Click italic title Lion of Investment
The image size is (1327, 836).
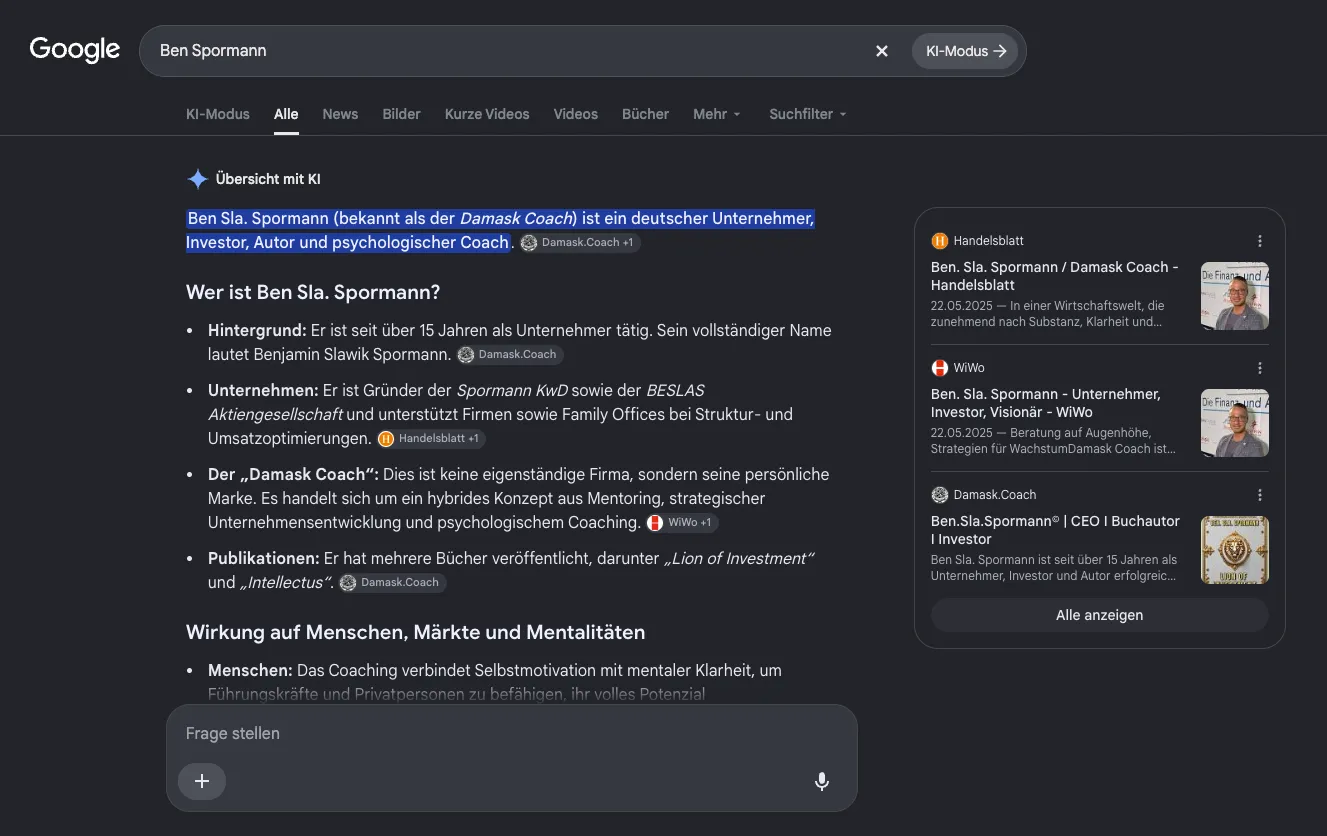click(739, 558)
